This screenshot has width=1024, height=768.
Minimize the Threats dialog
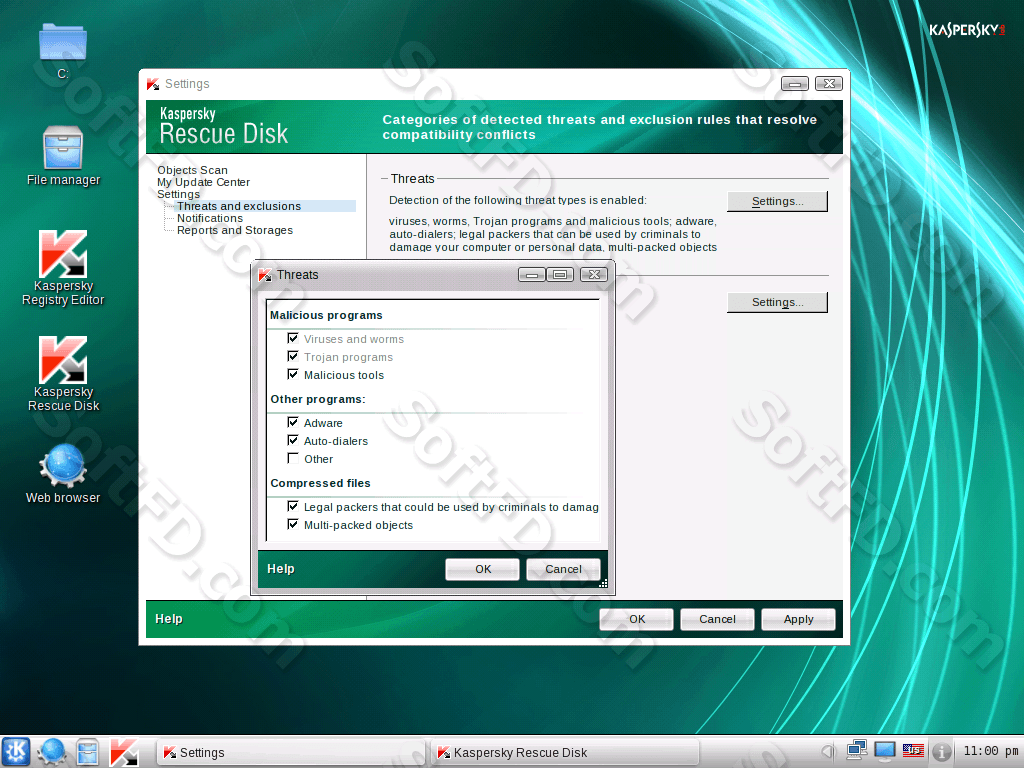point(532,274)
